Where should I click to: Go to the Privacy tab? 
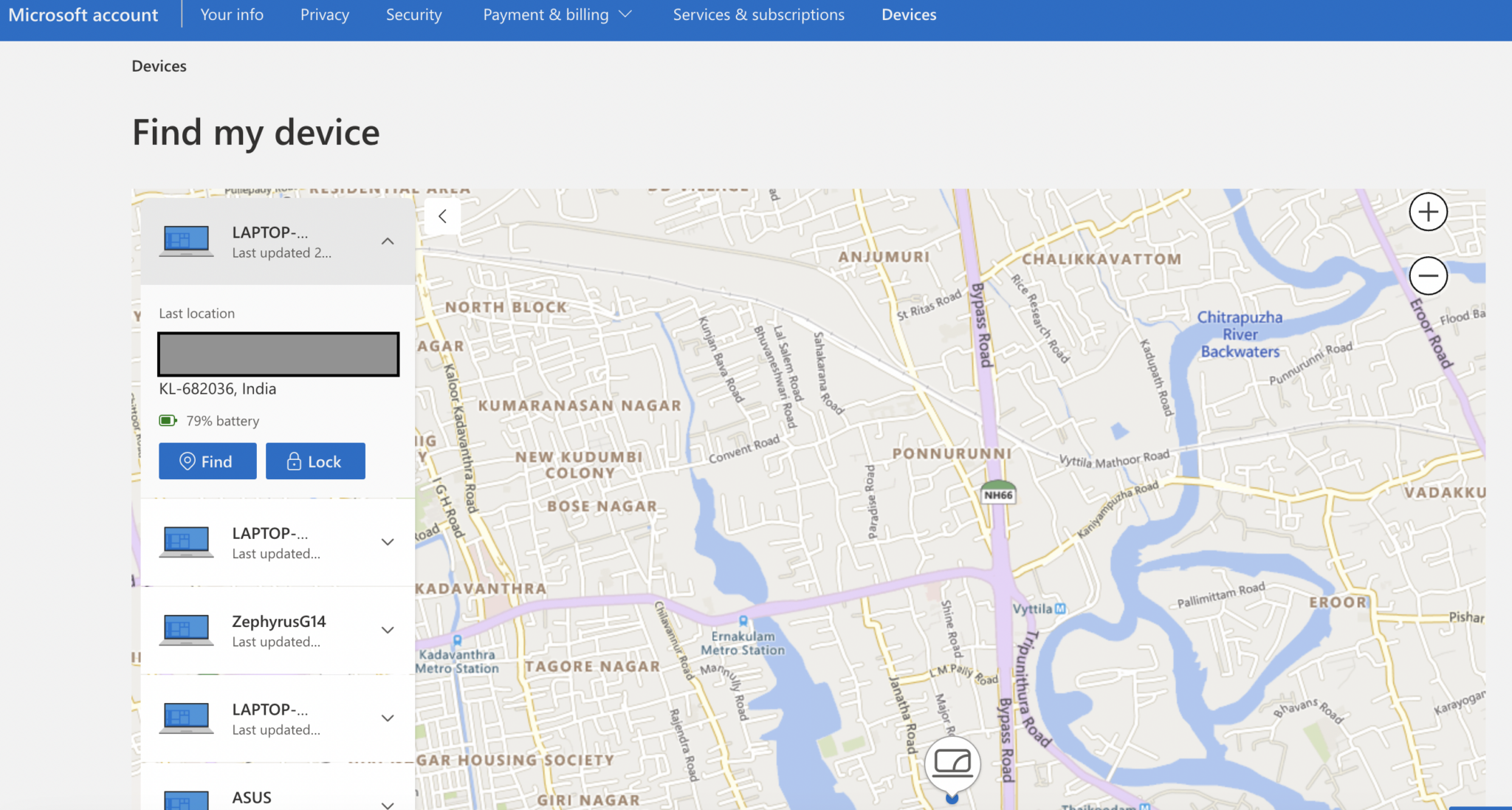pos(325,15)
